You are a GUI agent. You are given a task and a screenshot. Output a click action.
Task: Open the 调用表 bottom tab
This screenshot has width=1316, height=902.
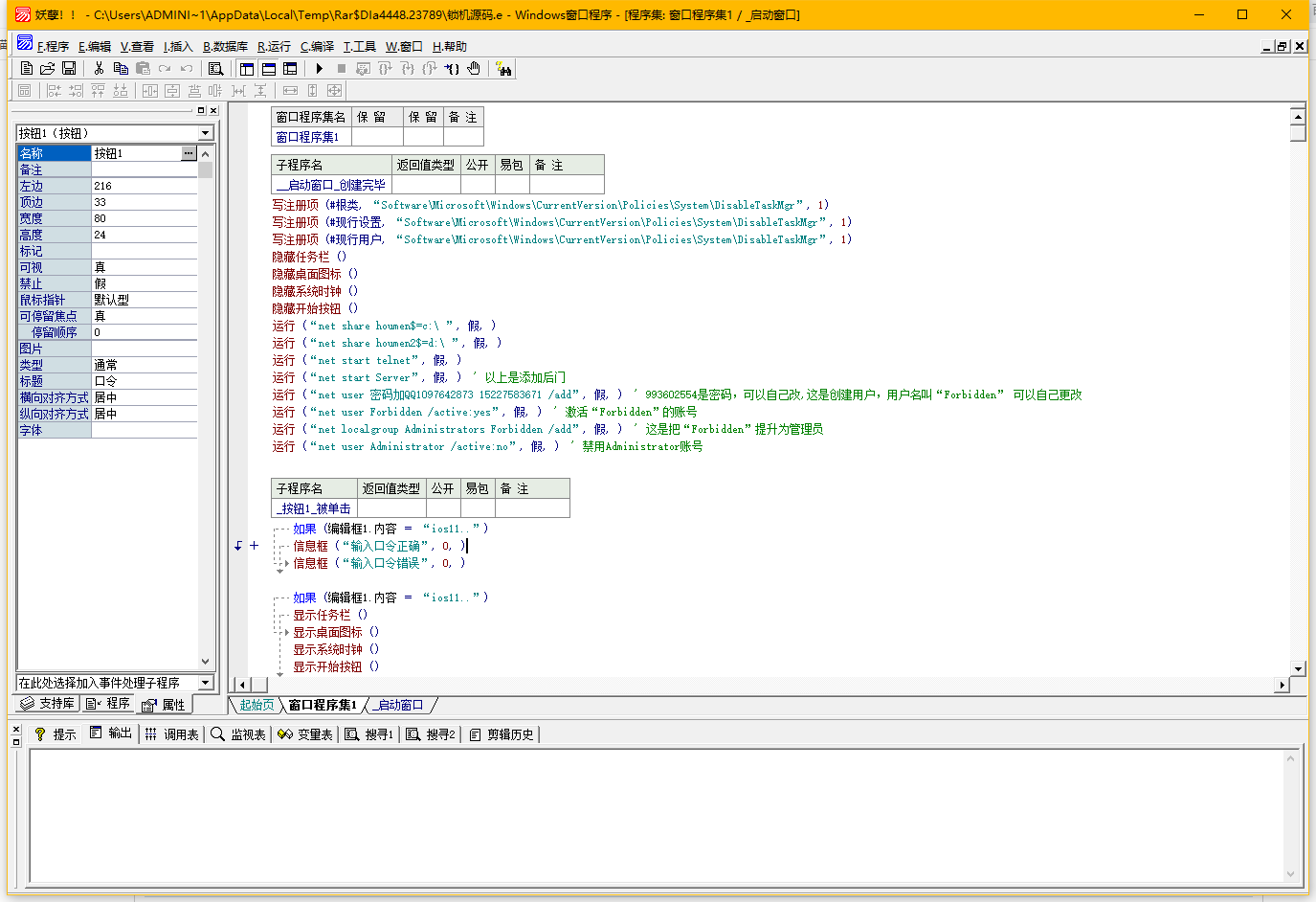[x=171, y=734]
